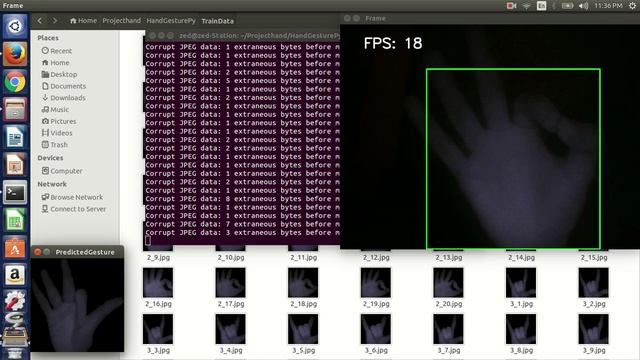
Task: Click the PredictedGesture hand image
Action: point(77,304)
